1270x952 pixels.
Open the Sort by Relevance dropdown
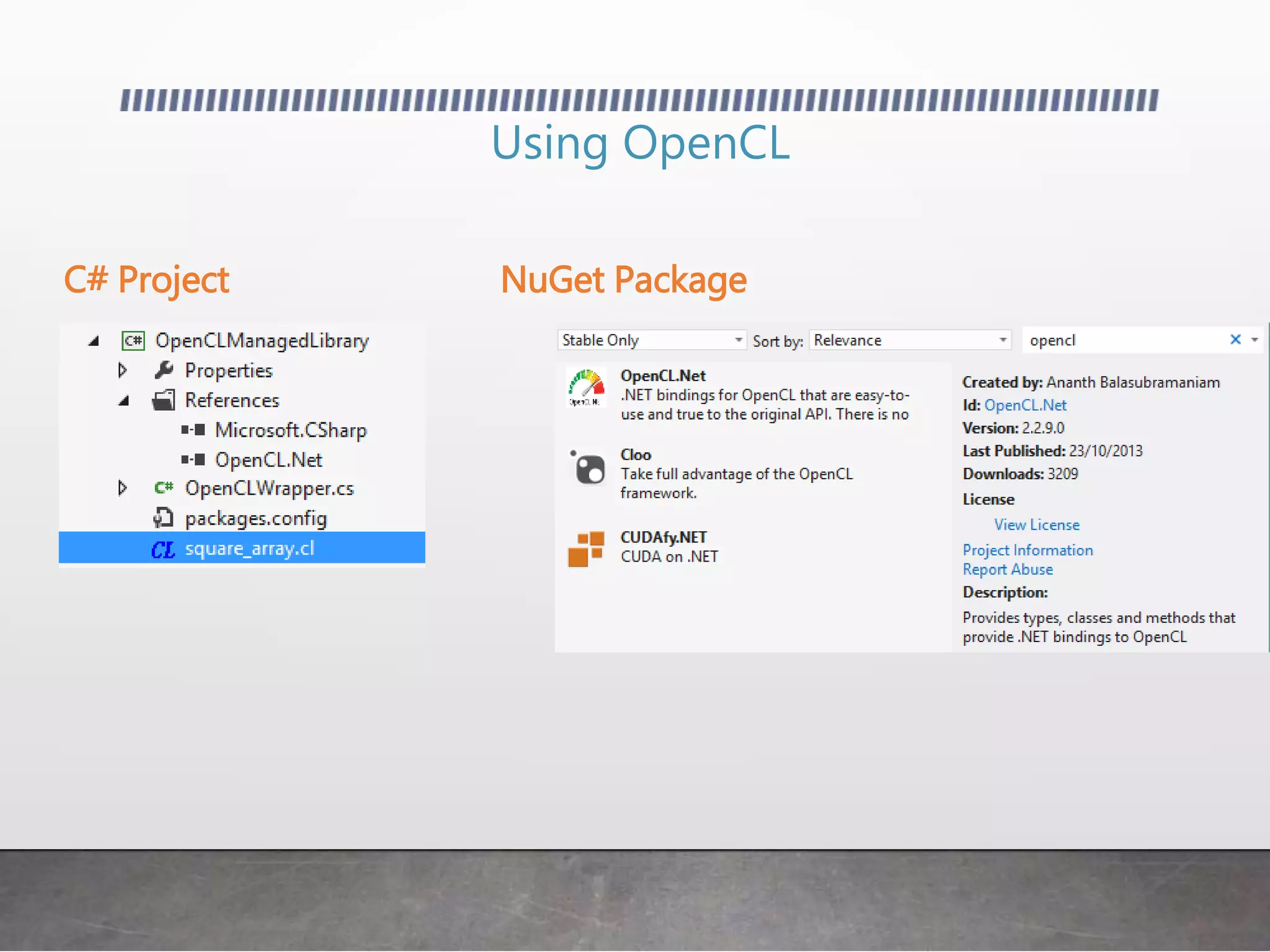click(910, 340)
